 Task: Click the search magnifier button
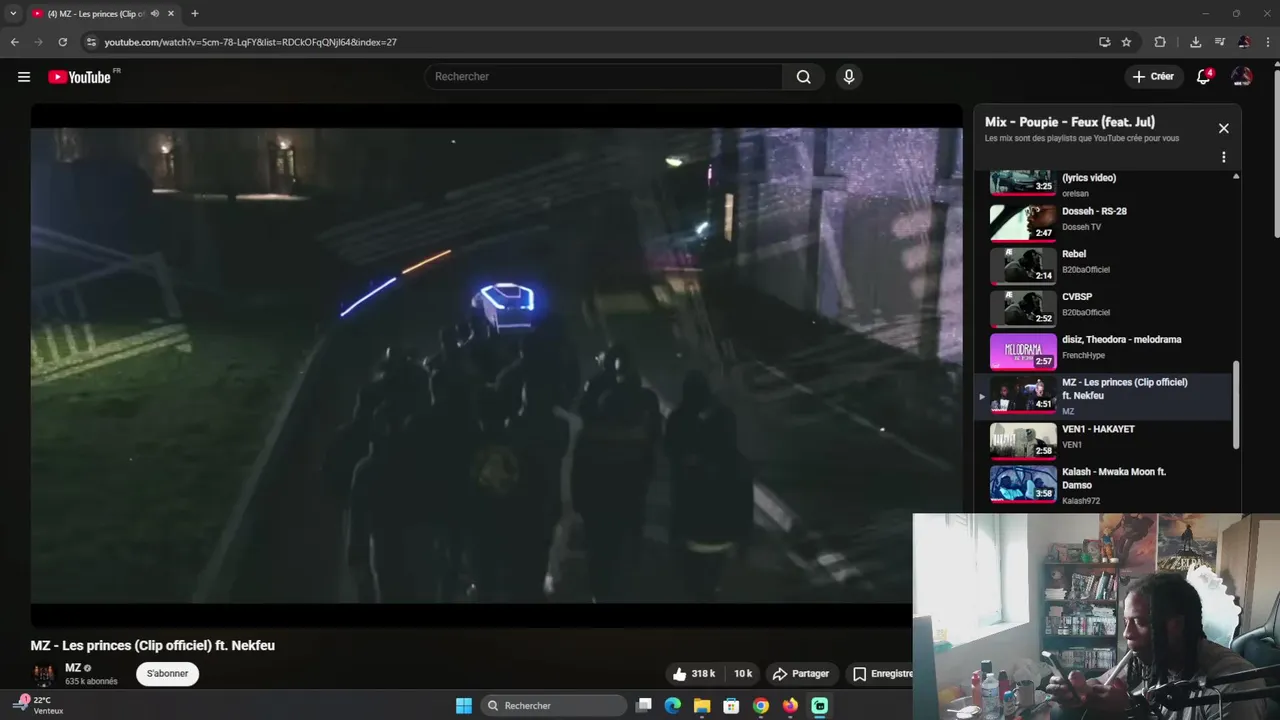803,77
